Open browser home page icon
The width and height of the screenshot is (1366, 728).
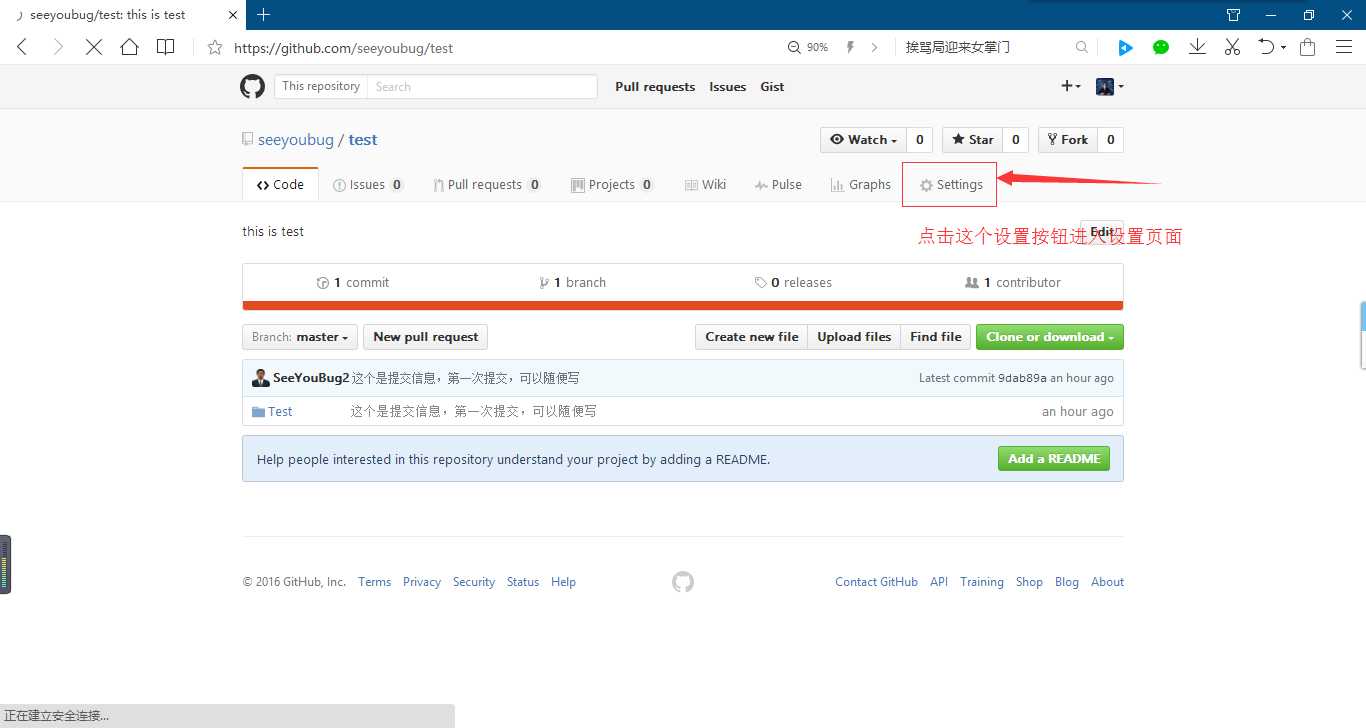coord(130,47)
